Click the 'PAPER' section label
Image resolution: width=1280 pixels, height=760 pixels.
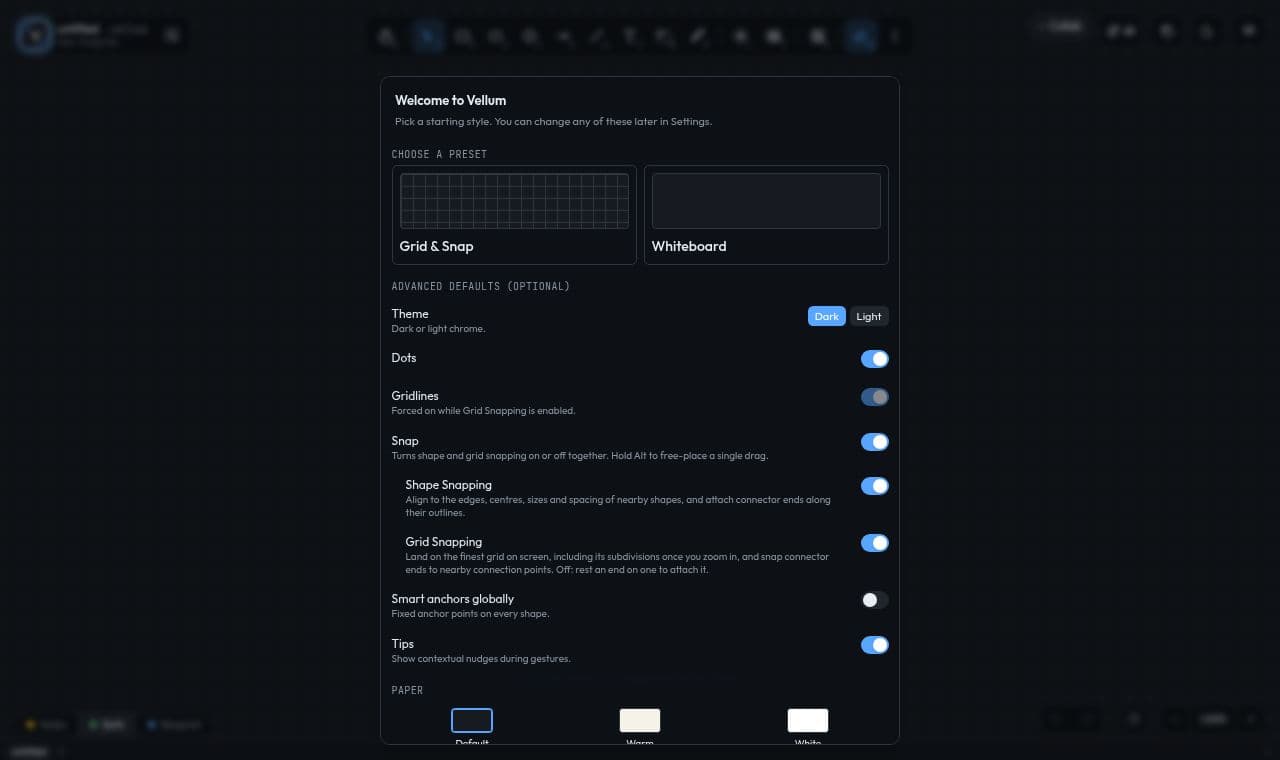[x=407, y=690]
